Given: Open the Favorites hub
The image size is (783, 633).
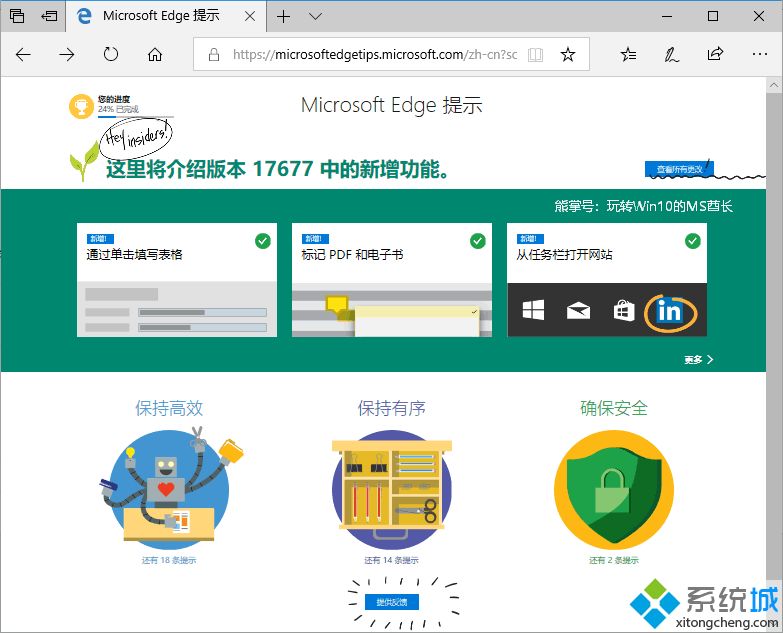Looking at the screenshot, I should pyautogui.click(x=628, y=54).
